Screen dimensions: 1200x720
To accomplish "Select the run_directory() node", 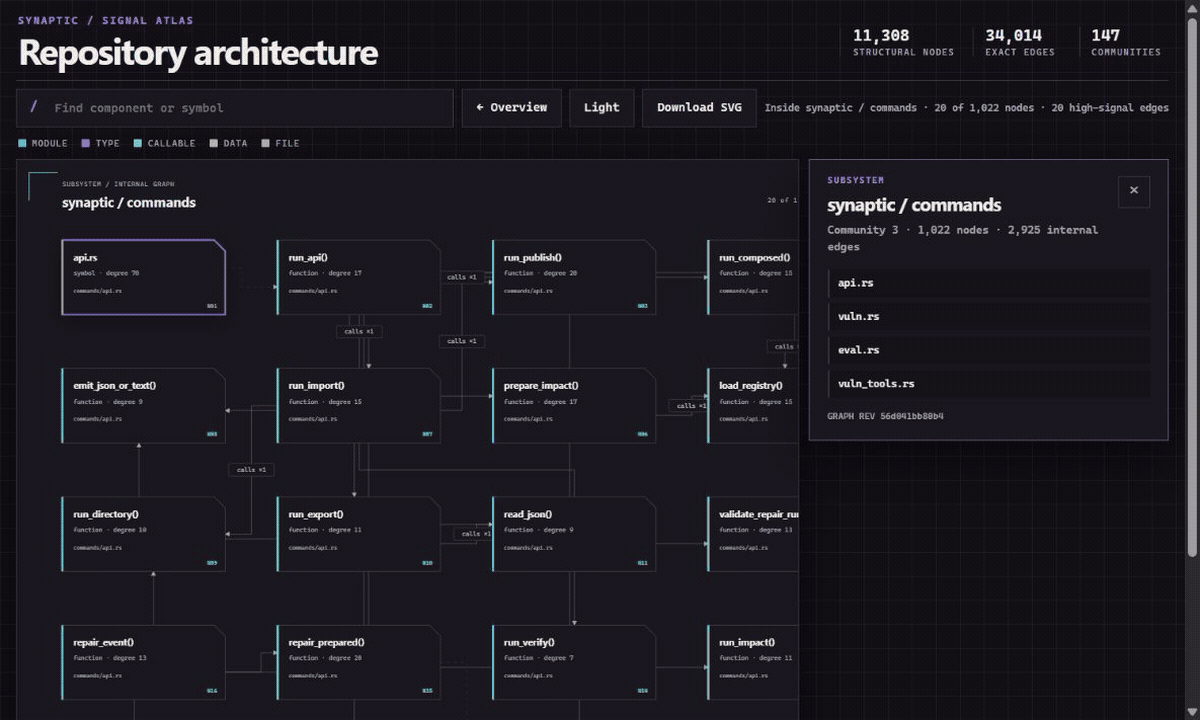I will click(x=144, y=534).
